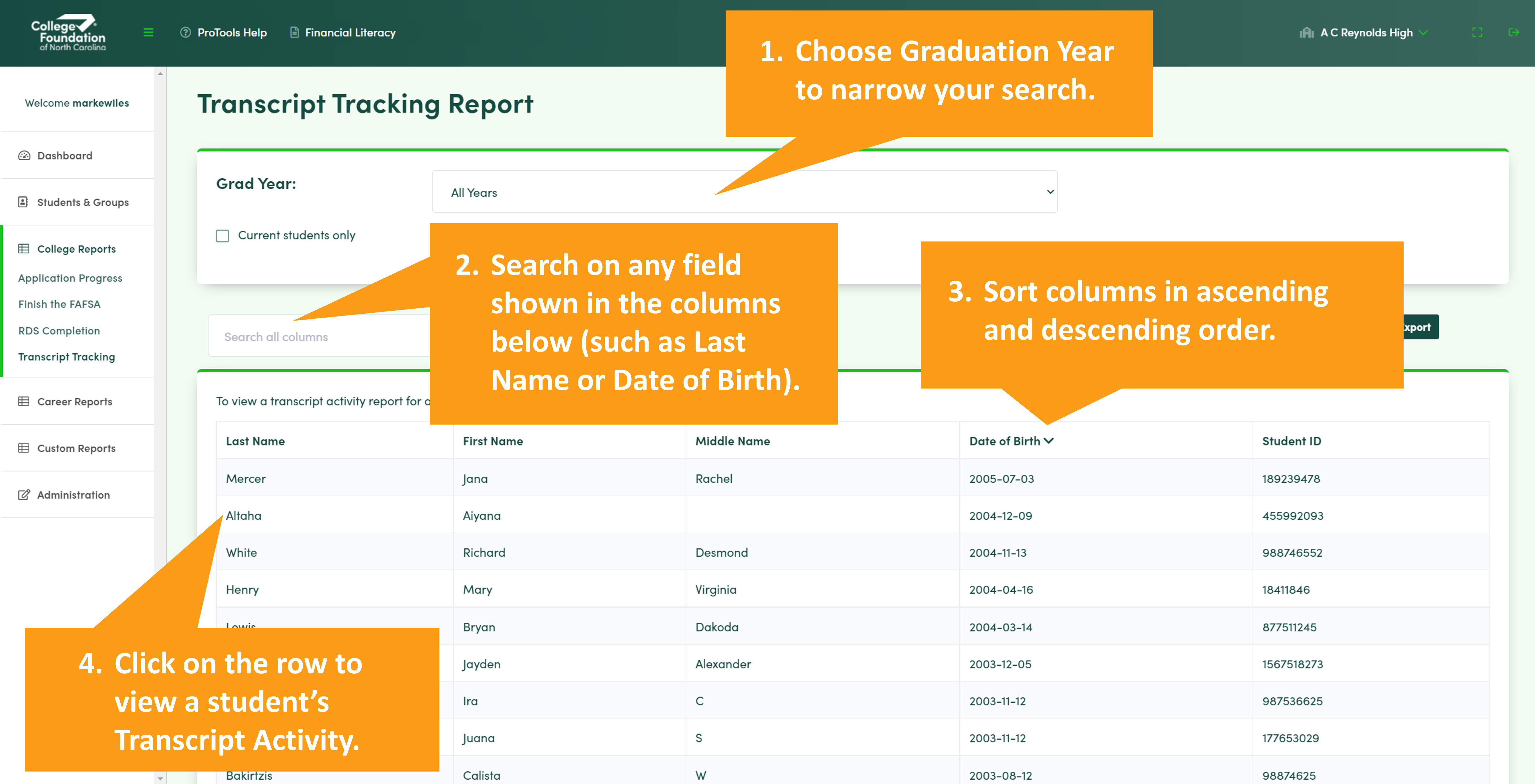The height and width of the screenshot is (784, 1535).
Task: Click the school building icon beside A C Reynolds High
Action: (x=1306, y=33)
